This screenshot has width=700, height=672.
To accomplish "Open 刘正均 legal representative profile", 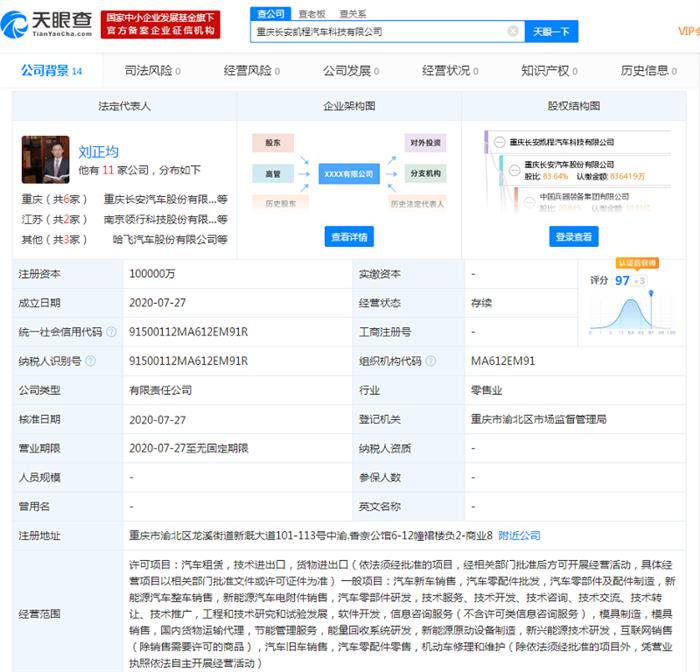I will 99,152.
